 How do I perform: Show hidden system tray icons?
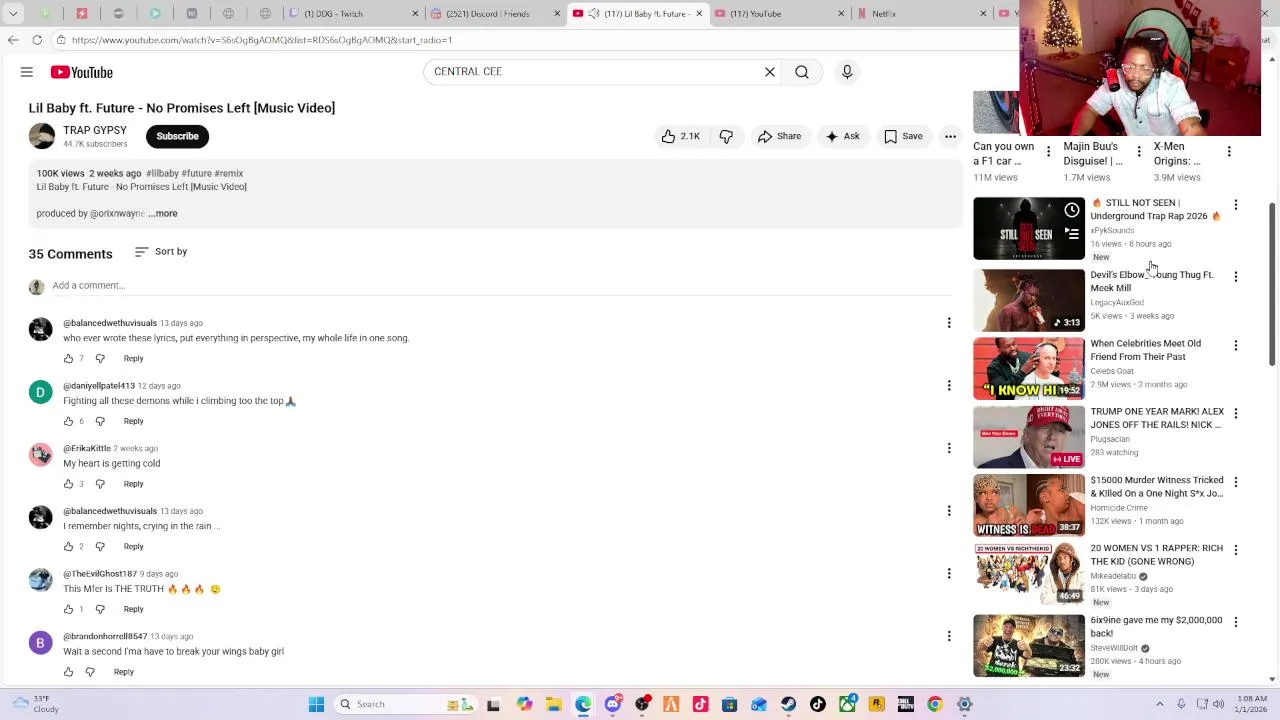[x=1160, y=704]
